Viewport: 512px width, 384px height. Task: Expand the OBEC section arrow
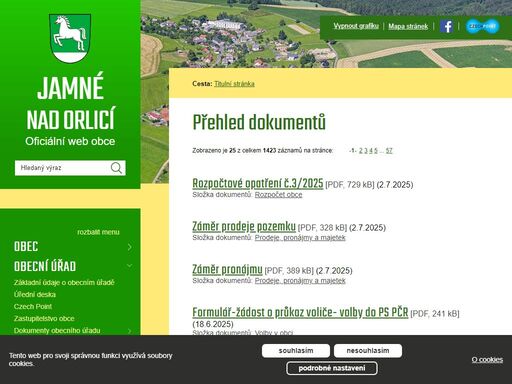pos(130,247)
